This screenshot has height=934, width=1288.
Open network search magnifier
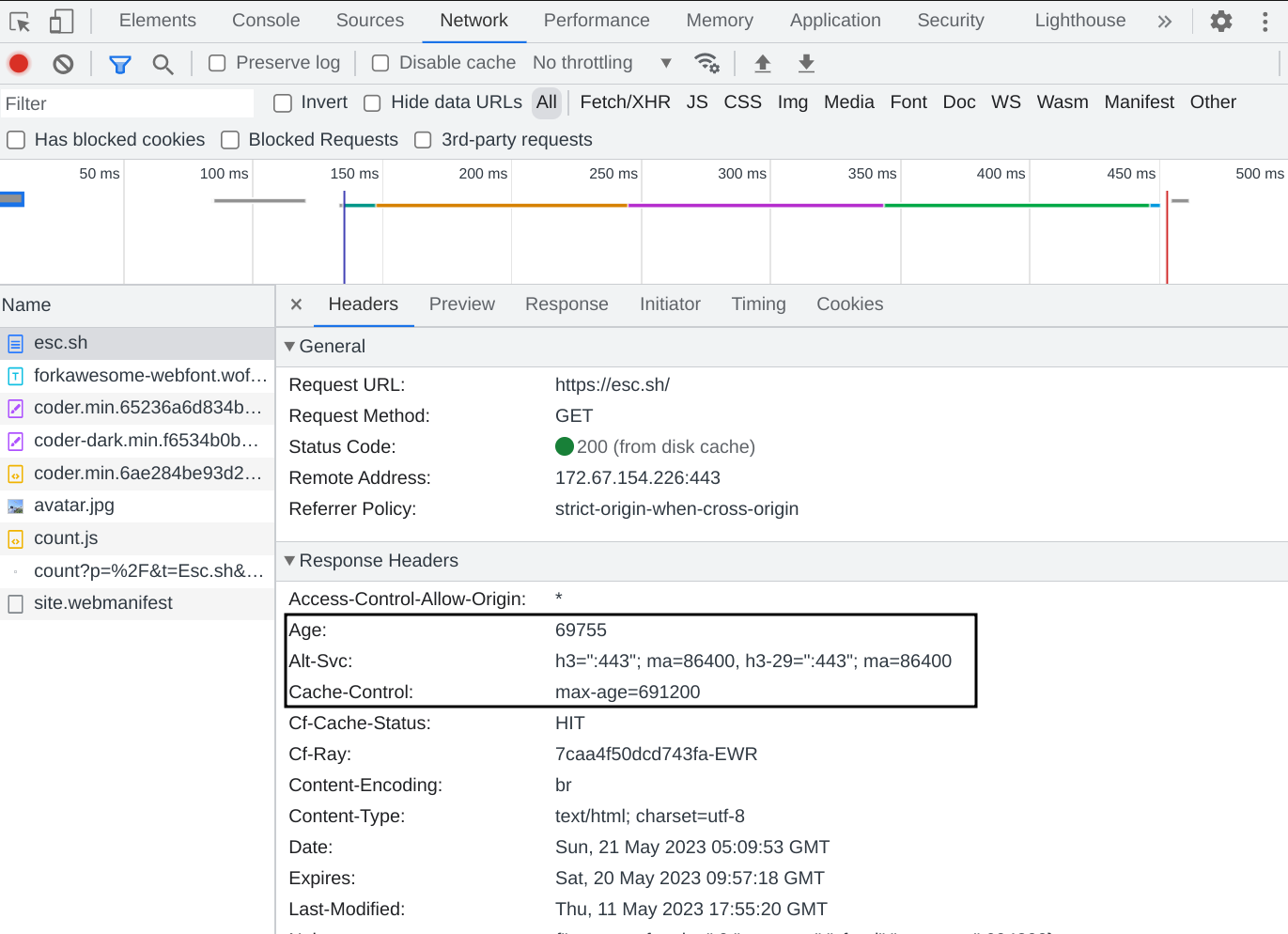tap(163, 64)
